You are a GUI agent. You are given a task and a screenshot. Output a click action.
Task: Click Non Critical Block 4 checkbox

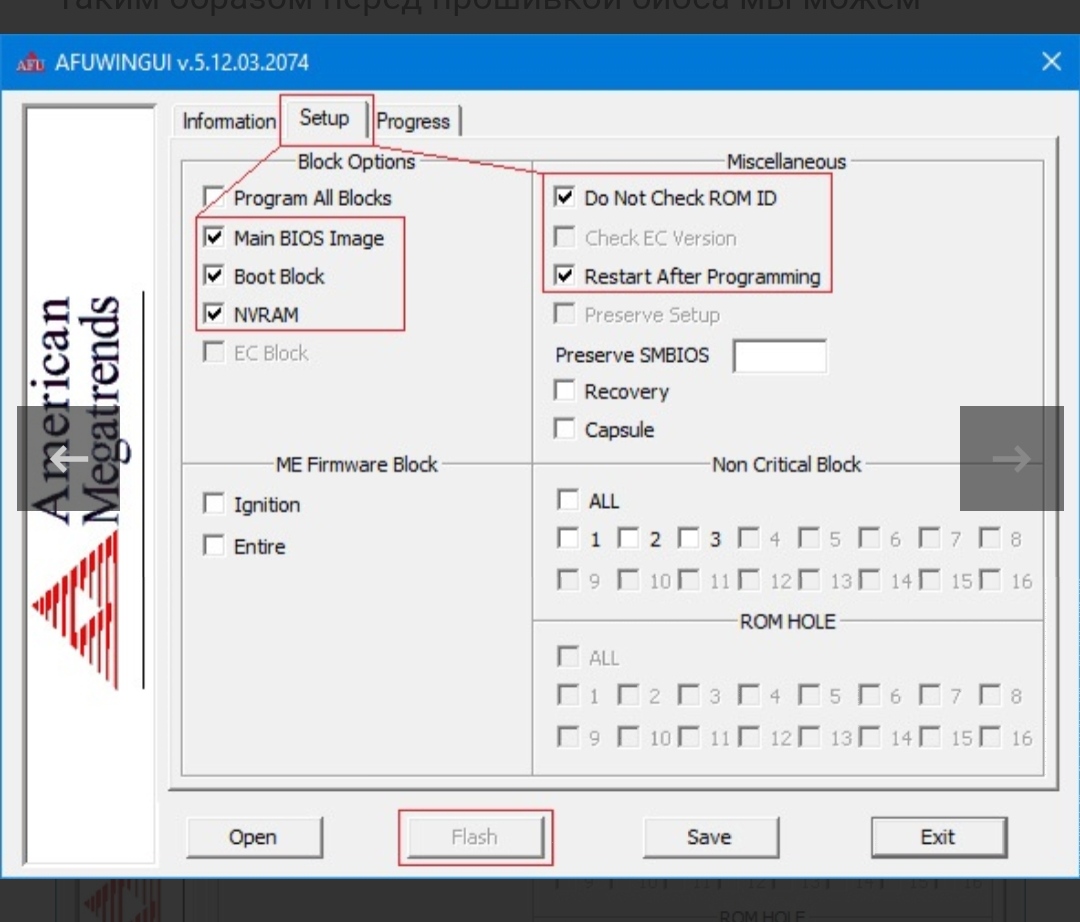[x=749, y=538]
